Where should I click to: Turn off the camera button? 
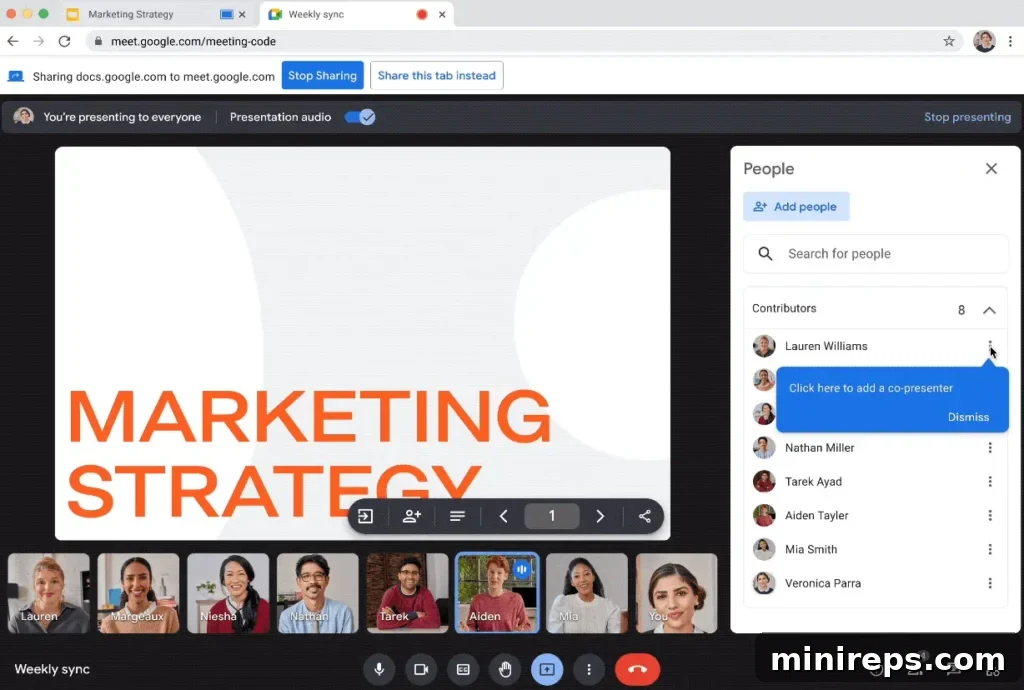[x=421, y=669]
